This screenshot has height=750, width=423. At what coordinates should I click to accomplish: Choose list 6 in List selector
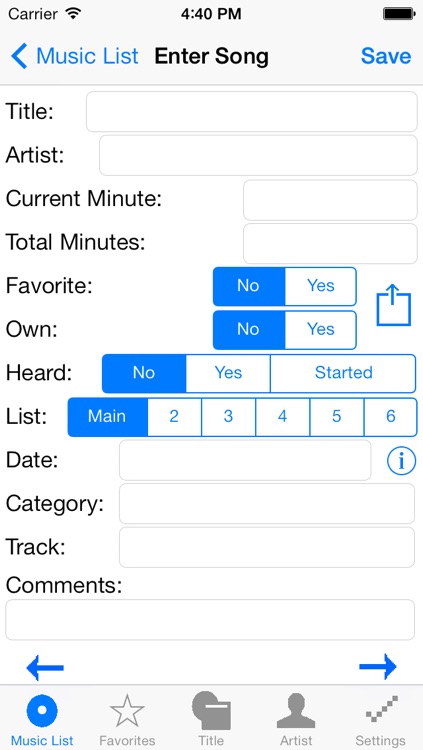coord(390,417)
